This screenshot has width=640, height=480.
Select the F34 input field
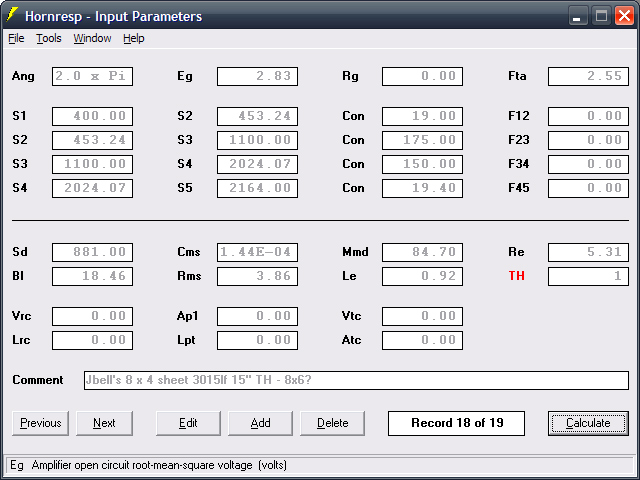point(588,164)
